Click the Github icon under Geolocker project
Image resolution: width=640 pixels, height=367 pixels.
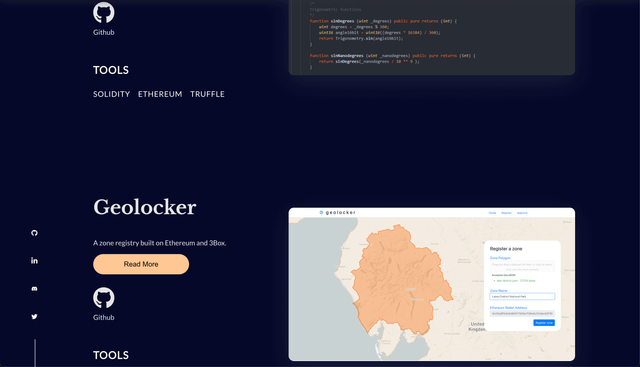click(x=104, y=298)
